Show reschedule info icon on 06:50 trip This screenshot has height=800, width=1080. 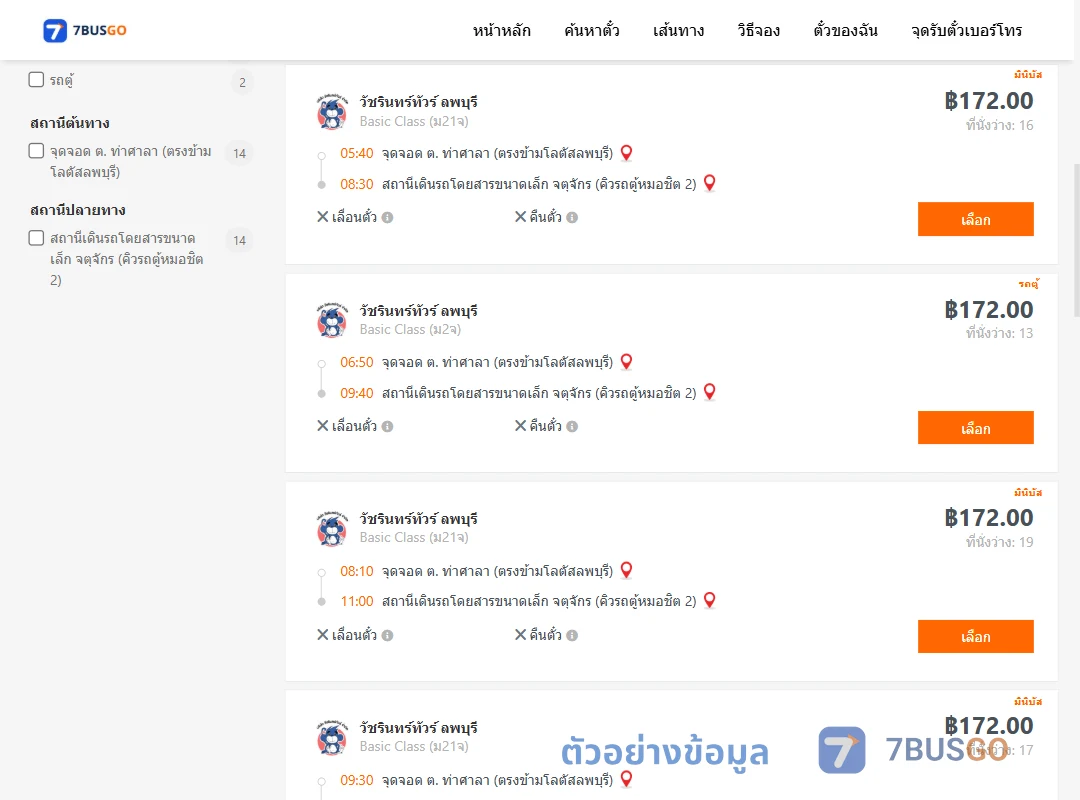(x=388, y=427)
